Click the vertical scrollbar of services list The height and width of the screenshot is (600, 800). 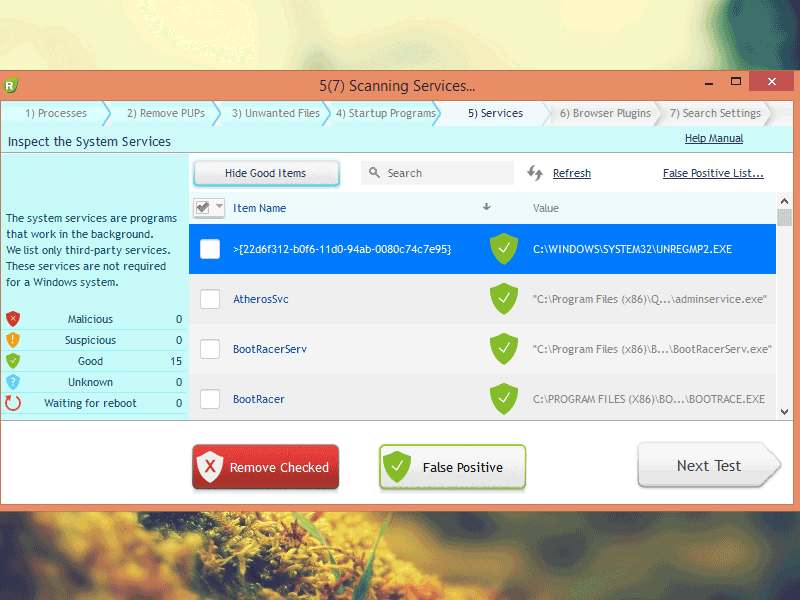point(784,310)
